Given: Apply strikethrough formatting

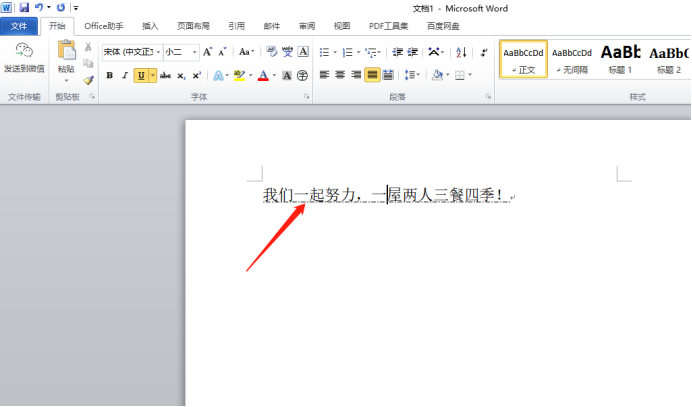Looking at the screenshot, I should 165,75.
